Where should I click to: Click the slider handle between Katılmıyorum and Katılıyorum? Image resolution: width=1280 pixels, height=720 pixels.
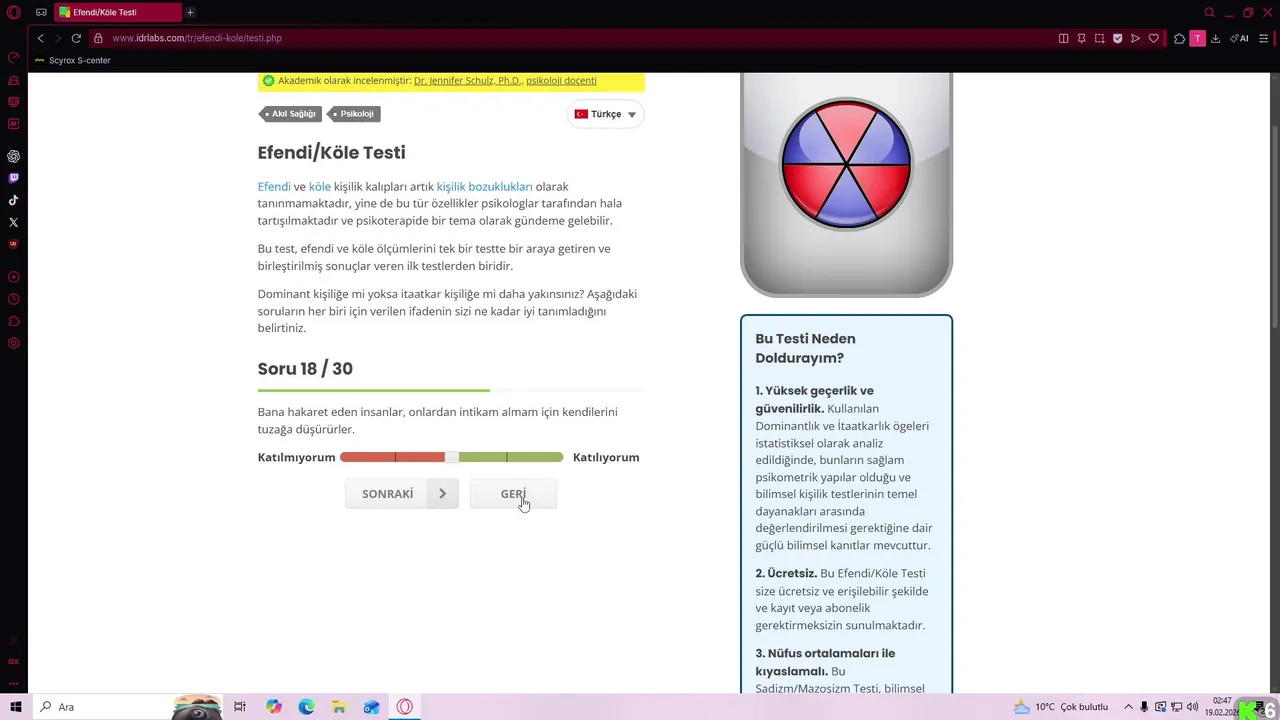coord(452,457)
